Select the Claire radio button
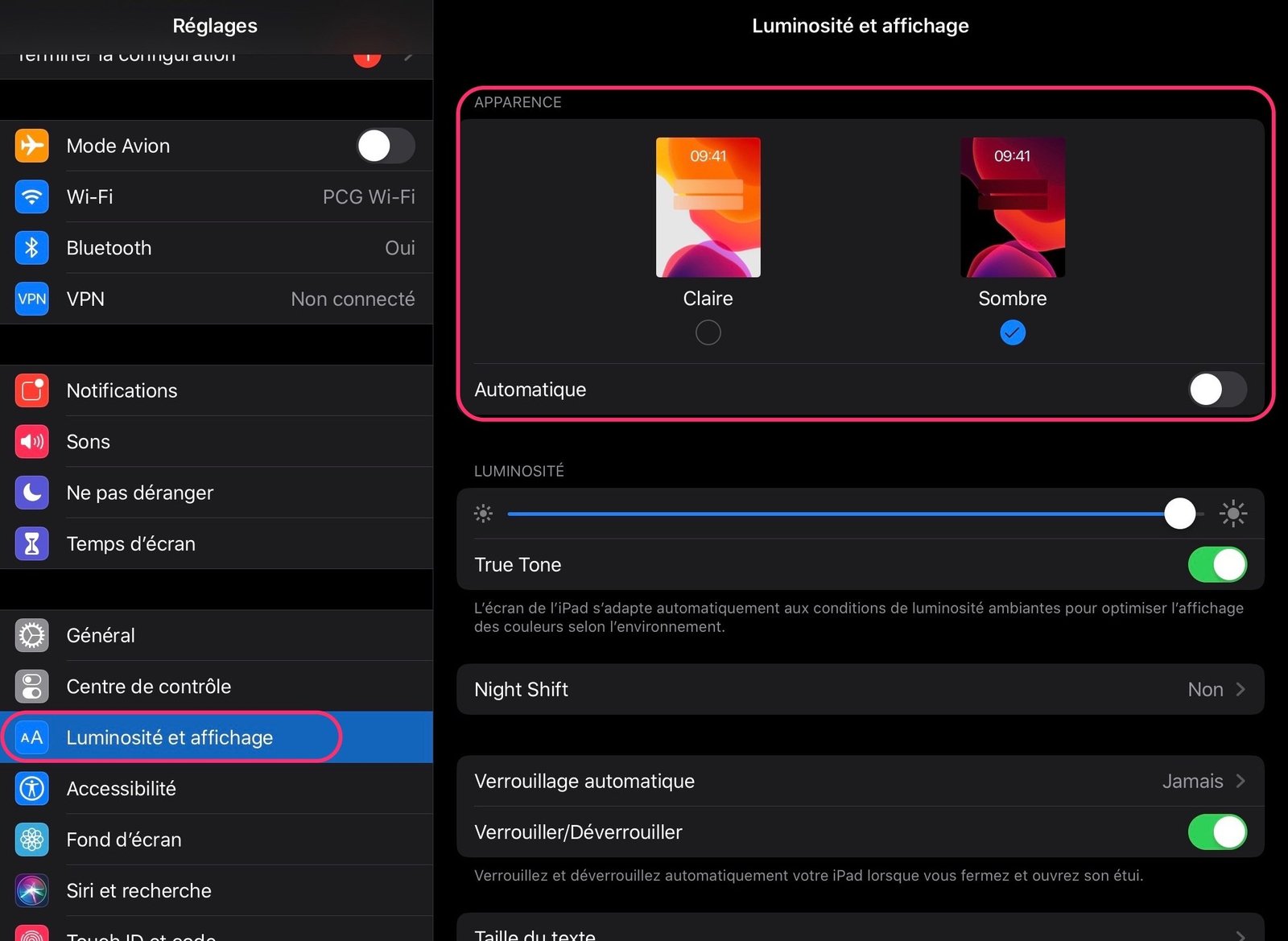 click(708, 332)
